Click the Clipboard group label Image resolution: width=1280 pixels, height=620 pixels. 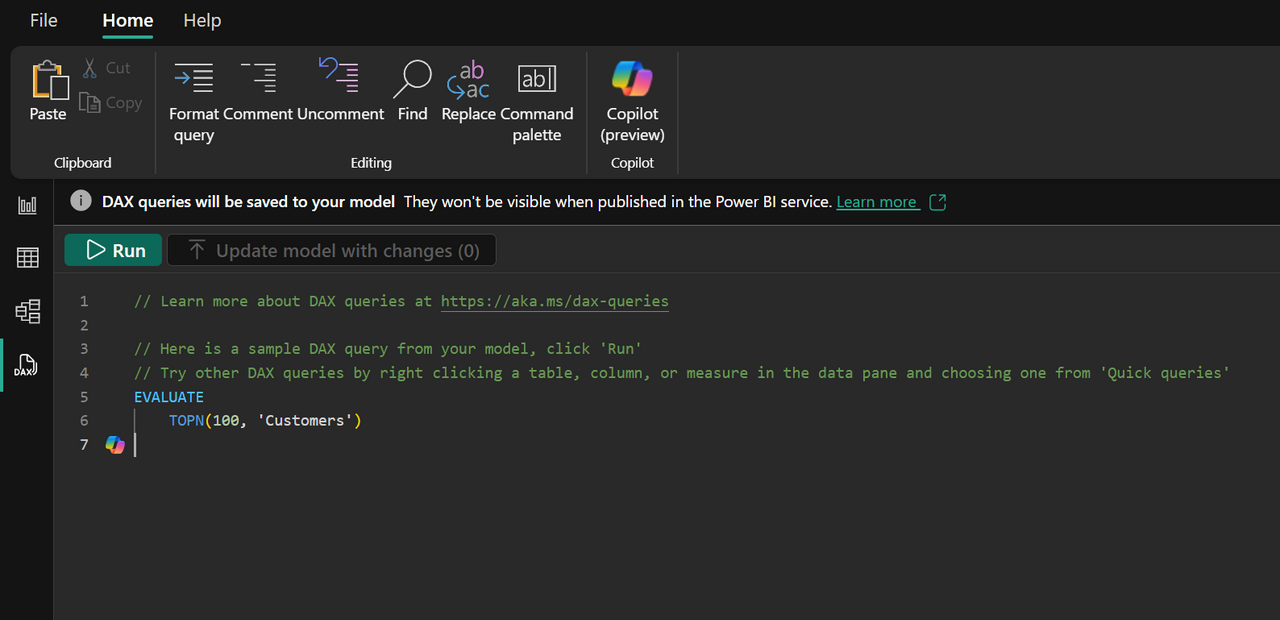(83, 163)
